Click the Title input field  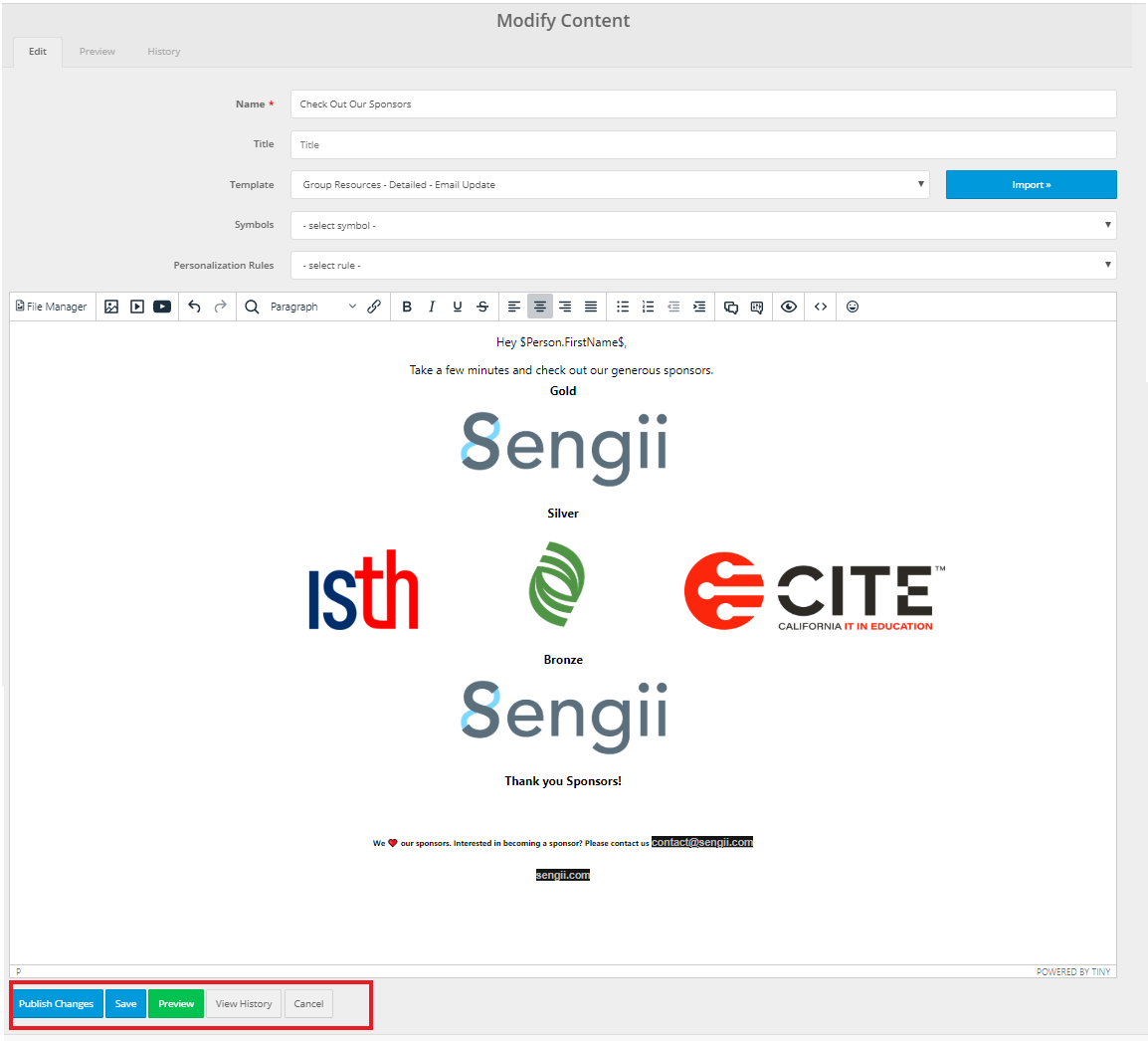tap(703, 144)
